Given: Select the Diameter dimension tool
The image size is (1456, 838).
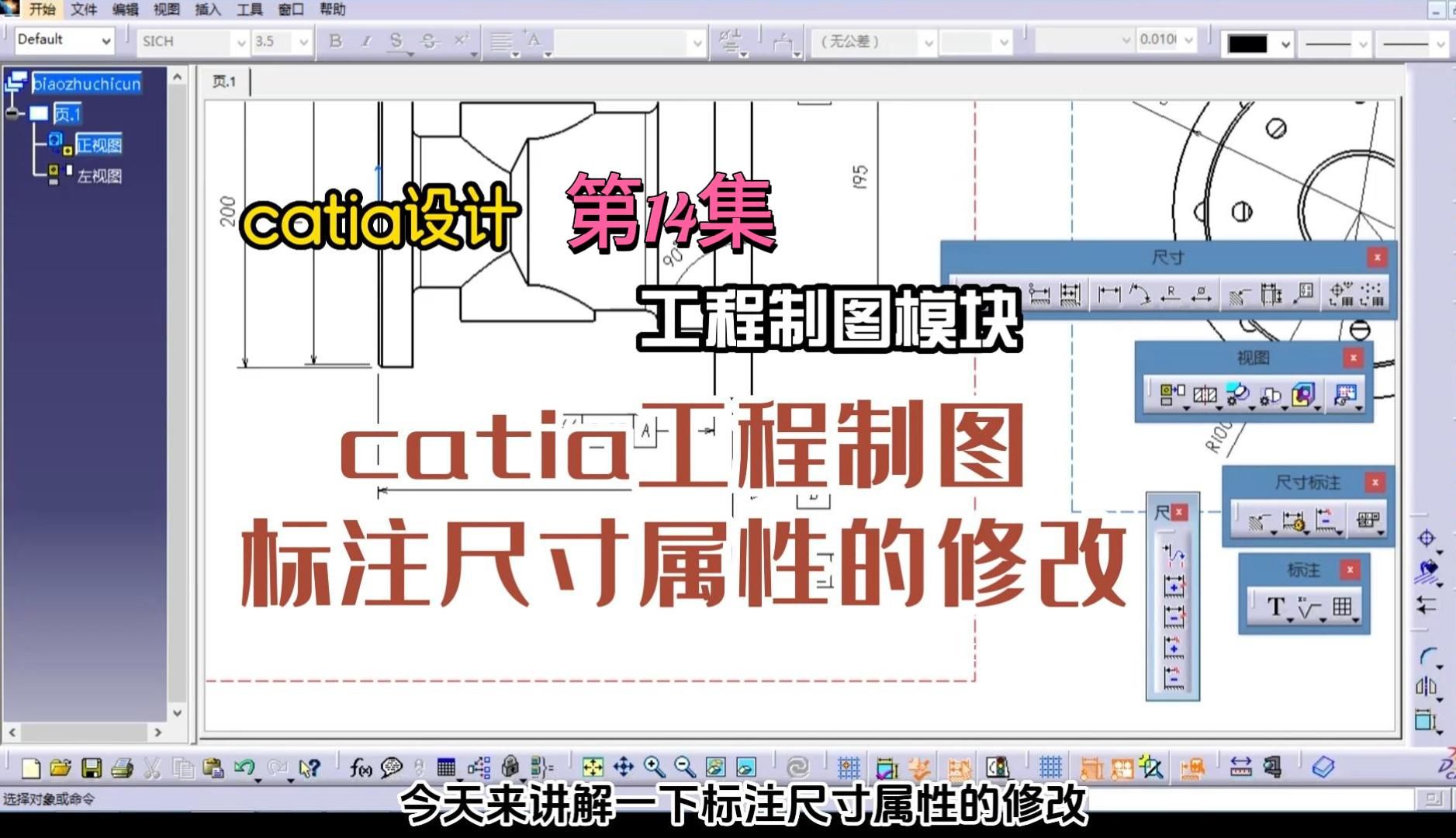Looking at the screenshot, I should coord(1202,294).
